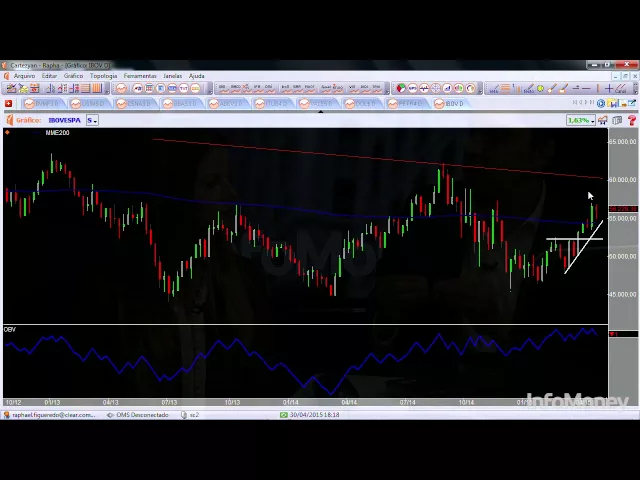Open the Ferramentas menu
Image resolution: width=640 pixels, height=480 pixels.
tap(140, 76)
